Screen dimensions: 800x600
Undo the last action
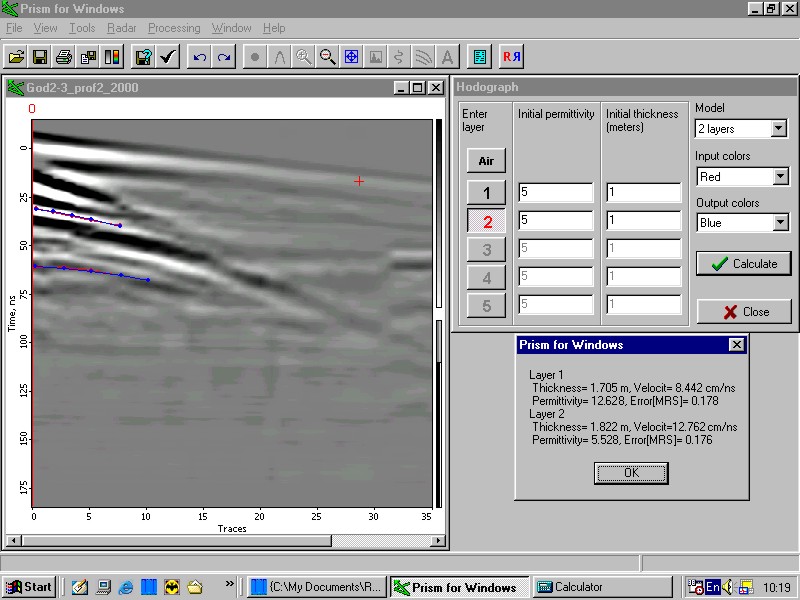tap(200, 57)
